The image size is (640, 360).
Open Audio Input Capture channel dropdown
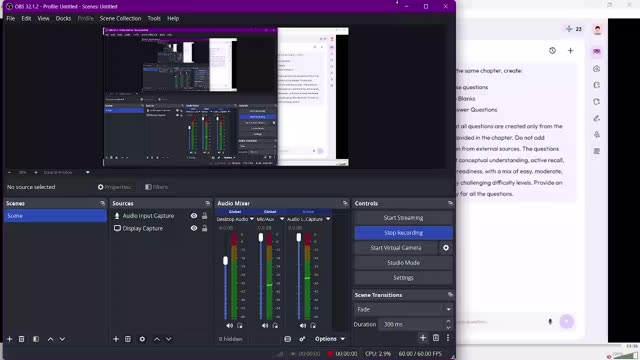[x=328, y=219]
